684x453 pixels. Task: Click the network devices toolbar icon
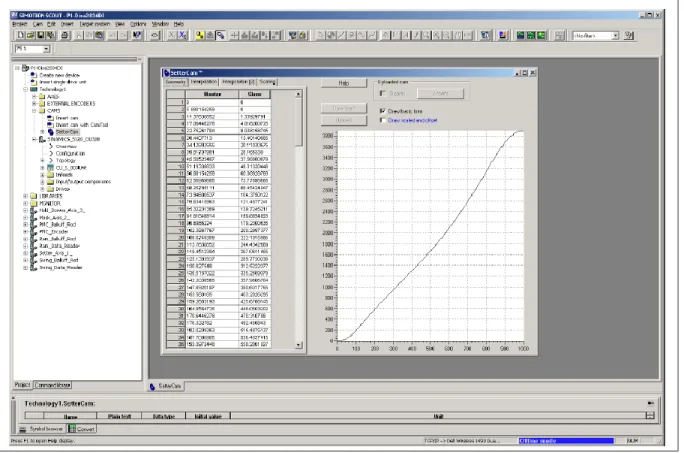click(292, 35)
